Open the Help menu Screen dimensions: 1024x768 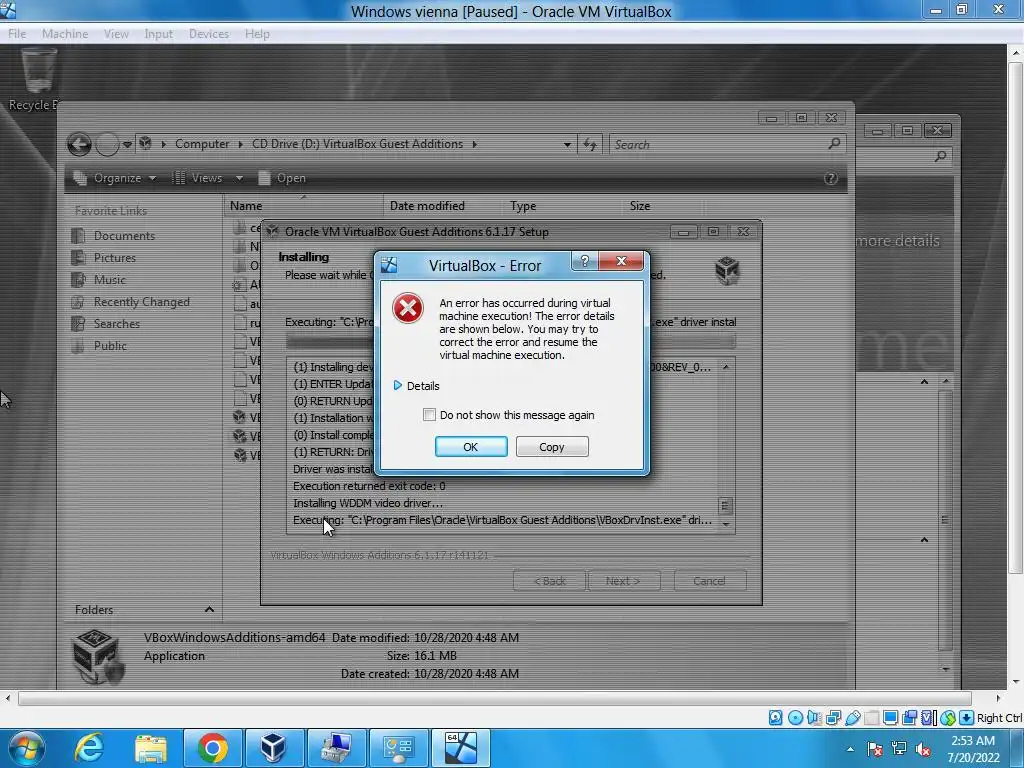click(x=257, y=34)
